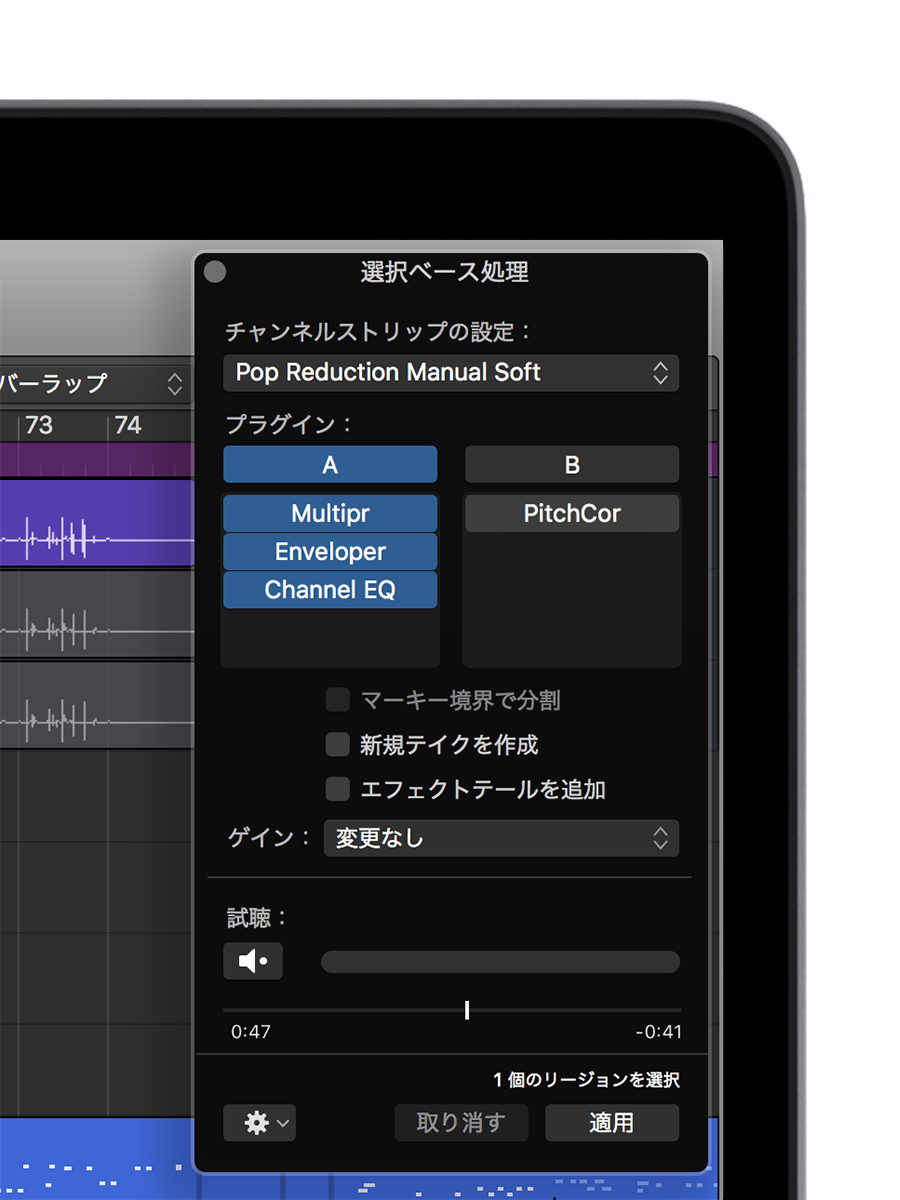Click the 適用 button
The image size is (900, 1200).
coord(611,1123)
